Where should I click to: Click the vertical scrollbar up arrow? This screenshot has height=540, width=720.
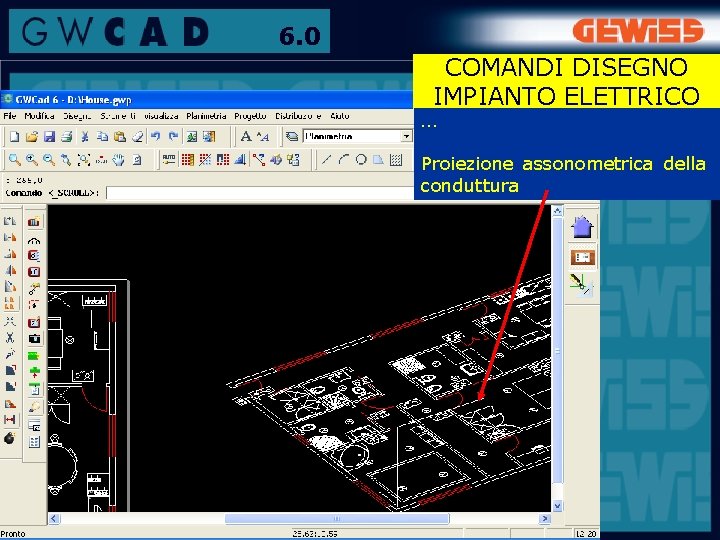557,211
